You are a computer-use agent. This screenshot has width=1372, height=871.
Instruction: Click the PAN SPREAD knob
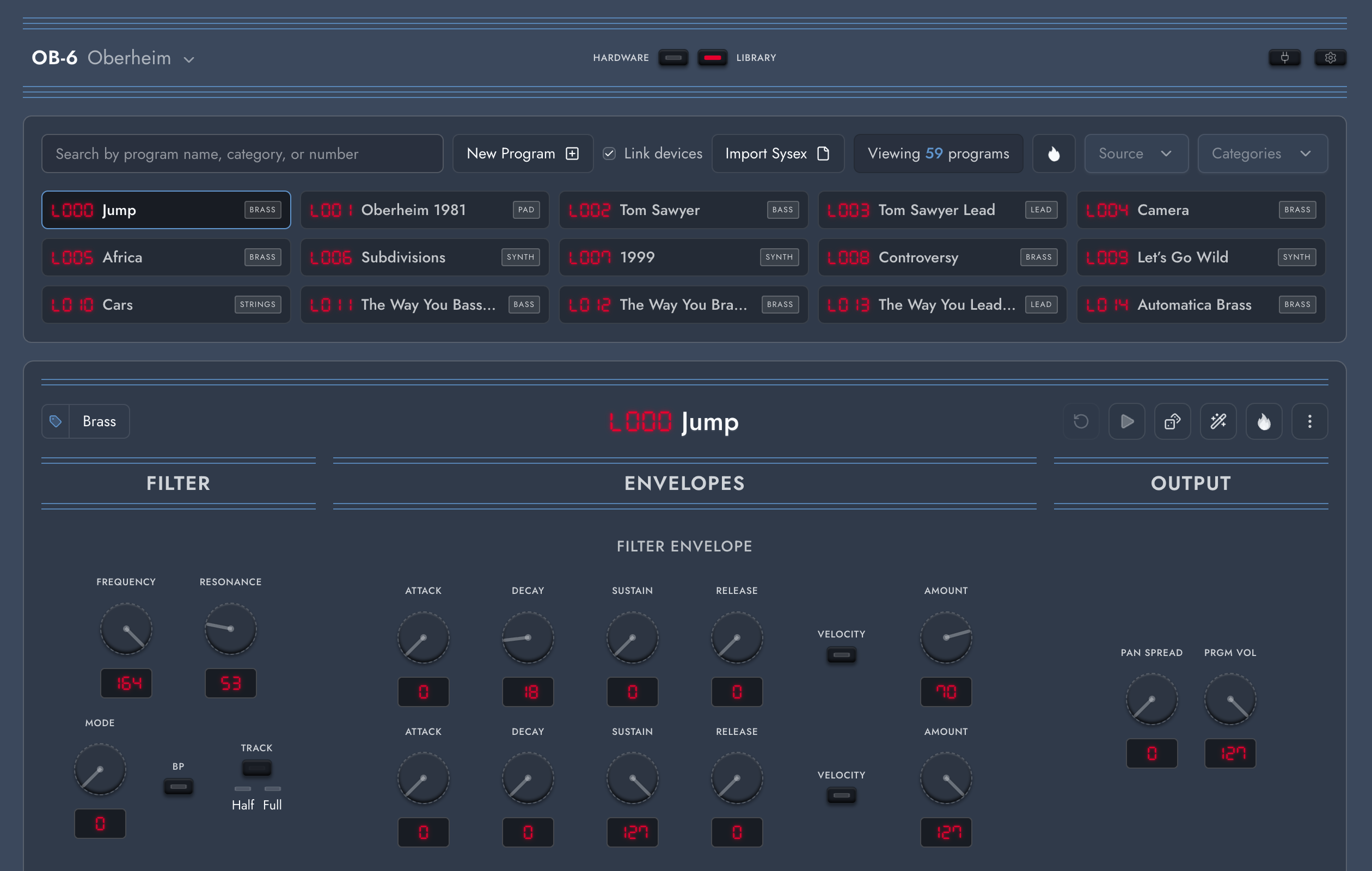(x=1151, y=699)
